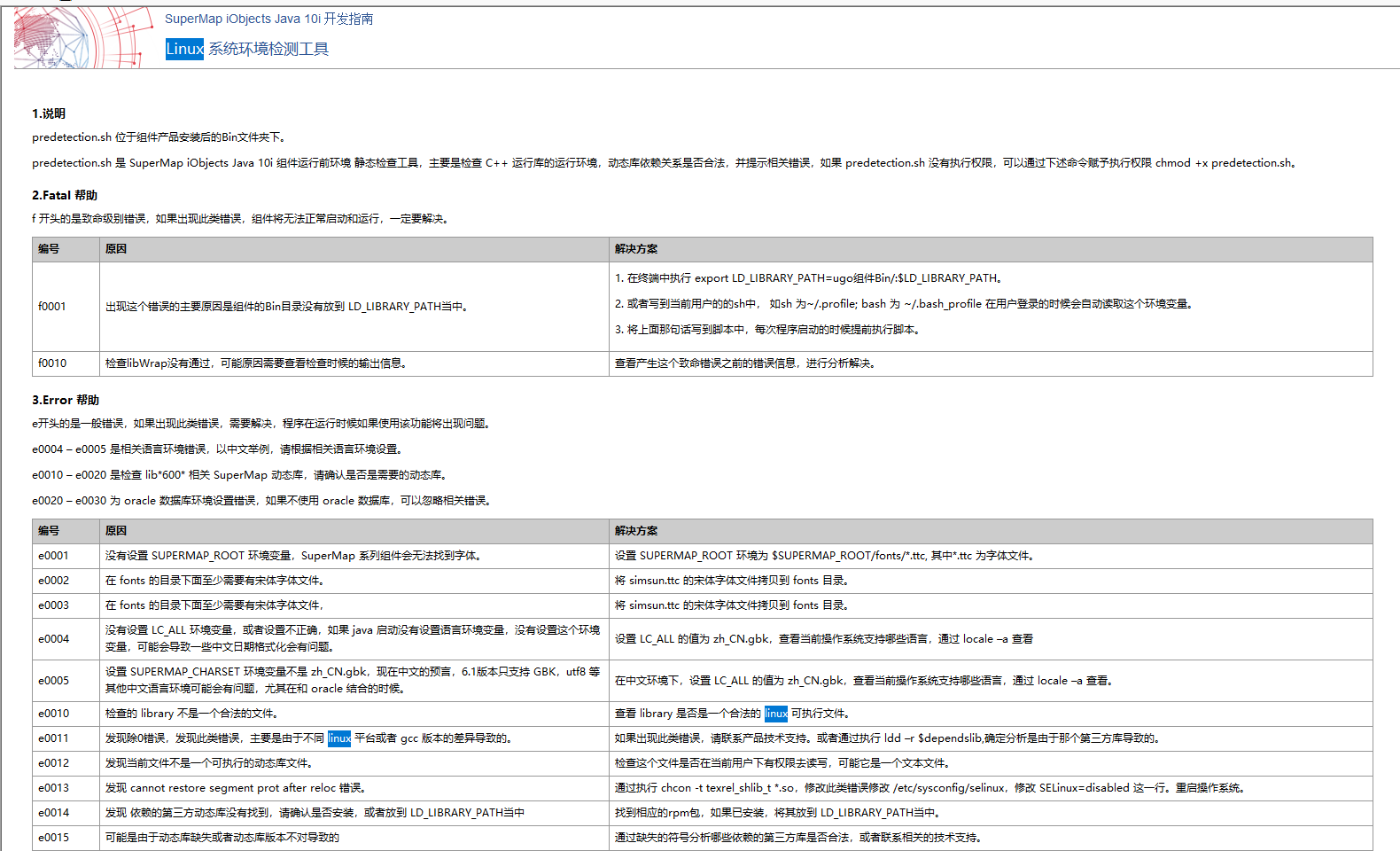Viewport: 1400px width, 851px height.
Task: Click e0004 solution setting LC_ALL zh_CN.gbk
Action: 824,639
